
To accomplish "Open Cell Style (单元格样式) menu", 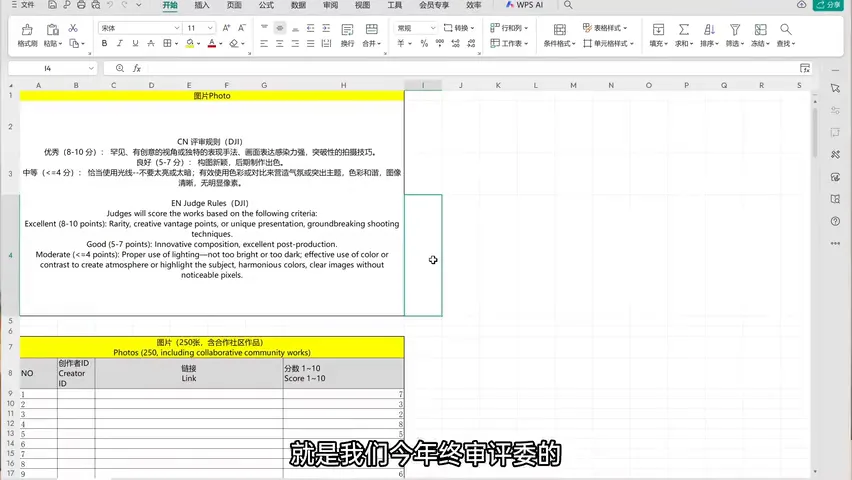I will point(609,43).
